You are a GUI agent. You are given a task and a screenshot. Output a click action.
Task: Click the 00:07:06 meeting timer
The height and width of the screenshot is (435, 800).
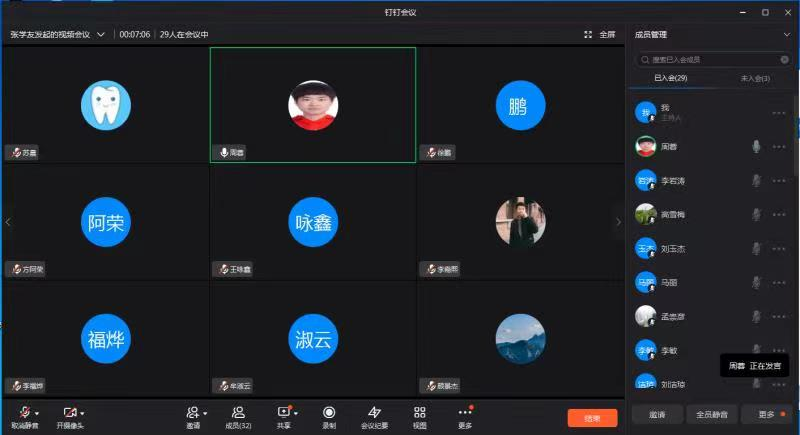click(135, 35)
